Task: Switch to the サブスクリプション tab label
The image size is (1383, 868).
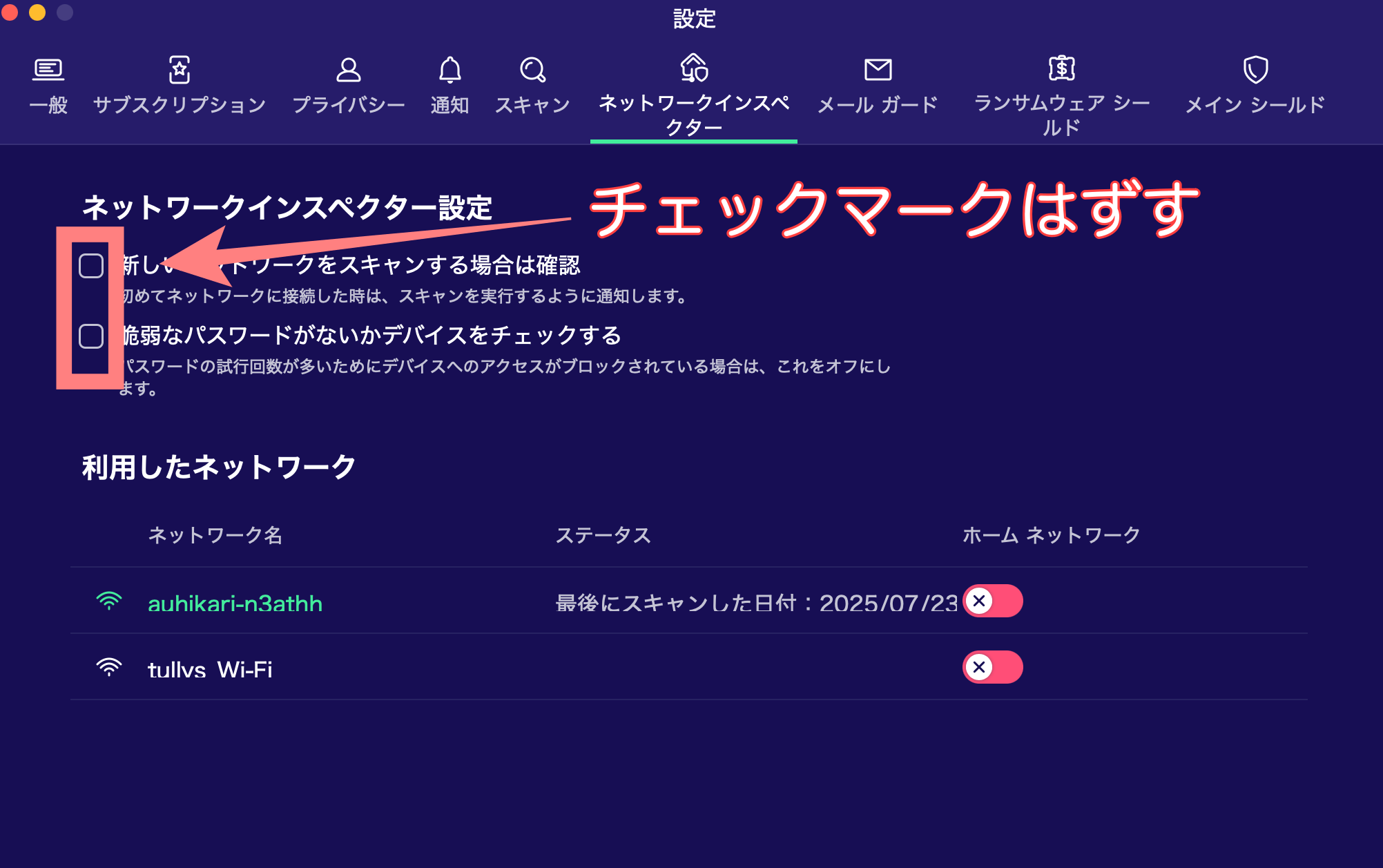Action: point(180,105)
